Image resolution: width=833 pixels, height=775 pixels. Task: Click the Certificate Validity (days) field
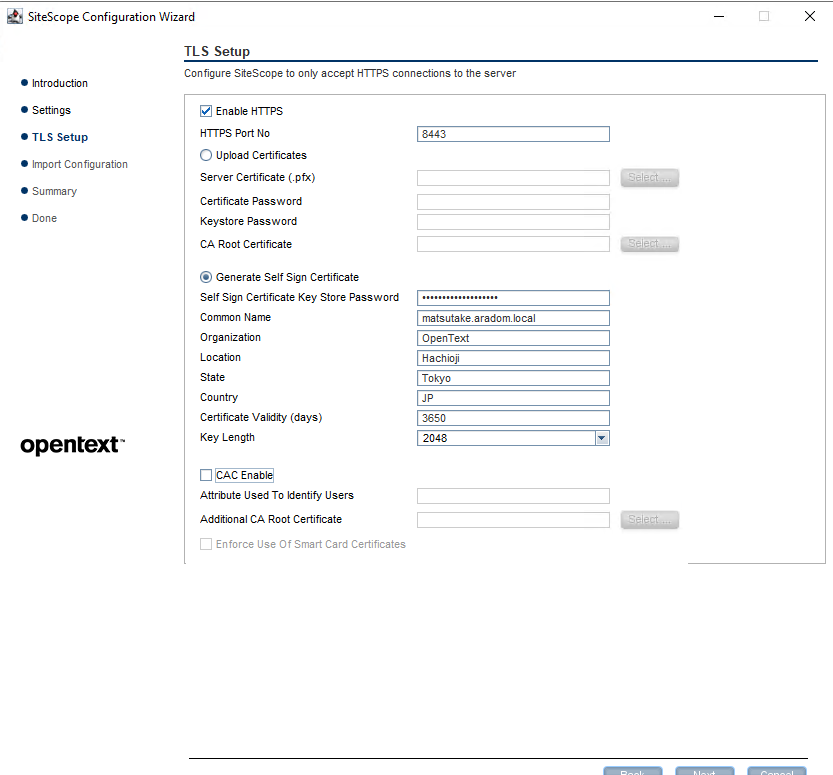(513, 418)
